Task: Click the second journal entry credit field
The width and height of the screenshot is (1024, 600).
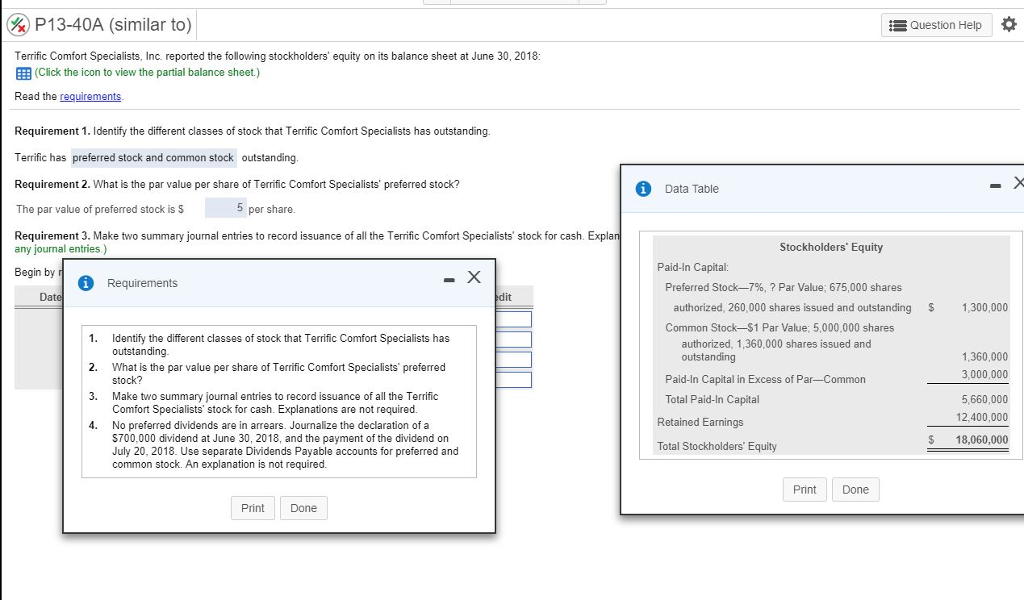Action: 513,339
